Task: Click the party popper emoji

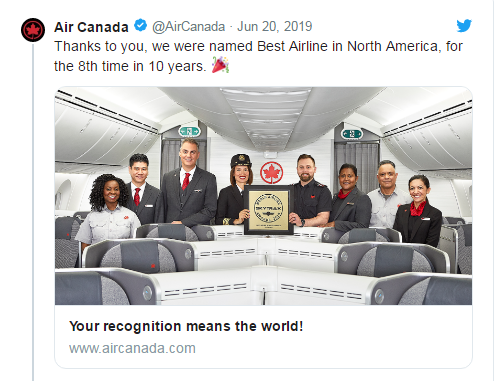Action: pyautogui.click(x=220, y=65)
